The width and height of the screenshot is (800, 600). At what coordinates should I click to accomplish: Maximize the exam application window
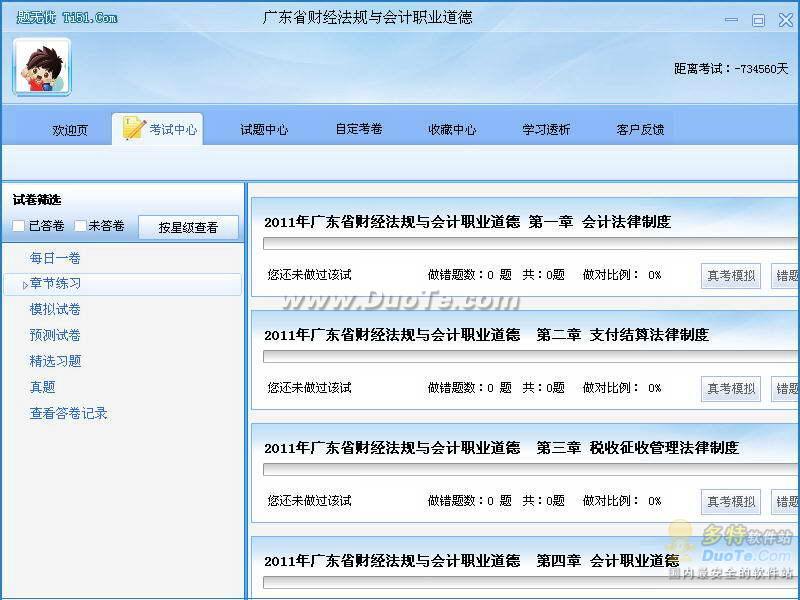pos(758,20)
